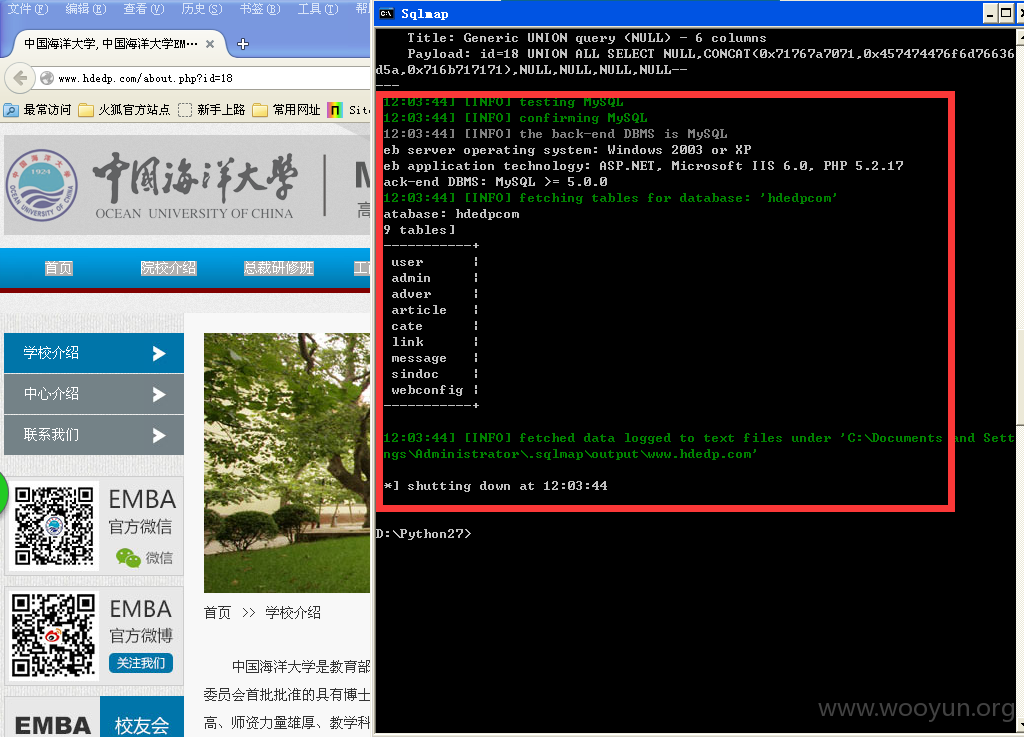Open a new tab with plus button
Image resolution: width=1024 pixels, height=737 pixels.
243,44
